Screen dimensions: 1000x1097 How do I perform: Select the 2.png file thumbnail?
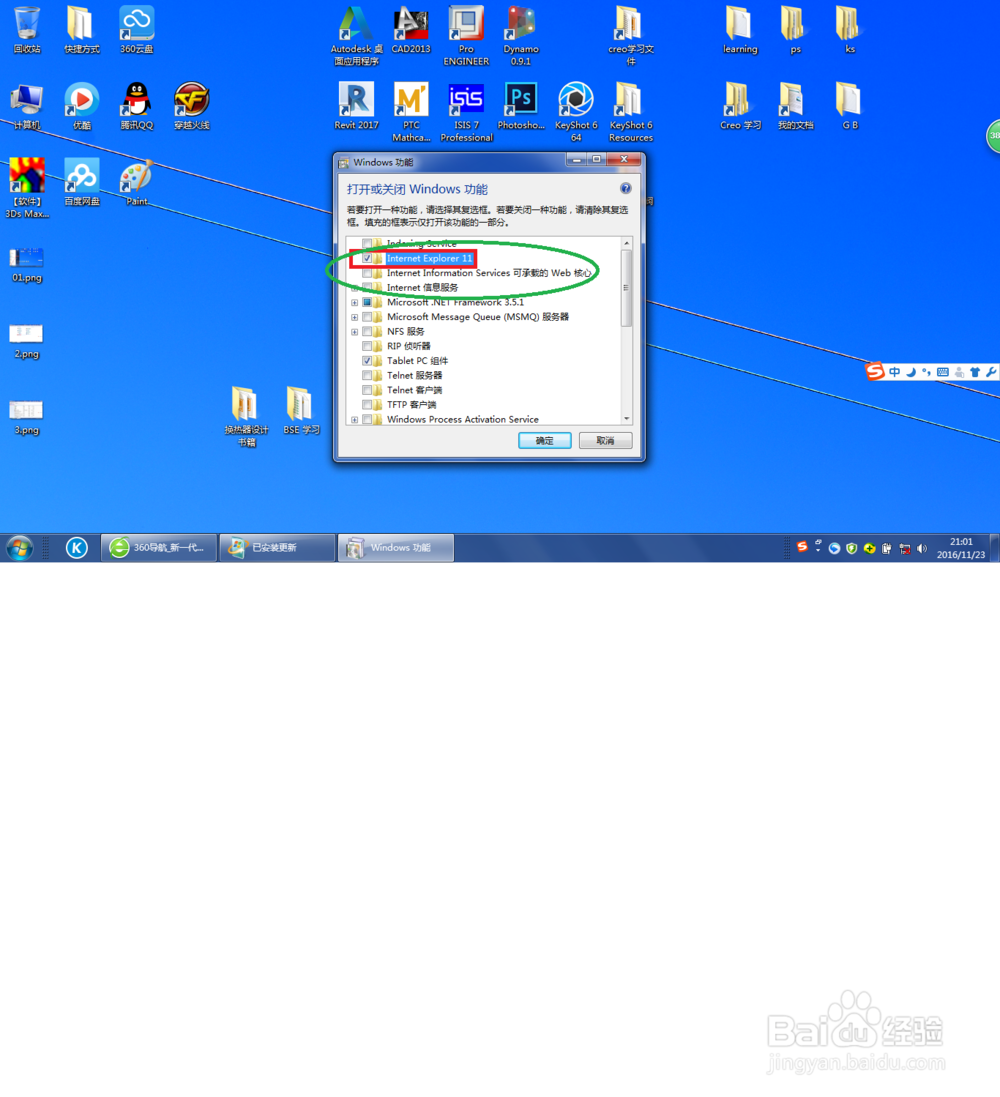[x=27, y=341]
